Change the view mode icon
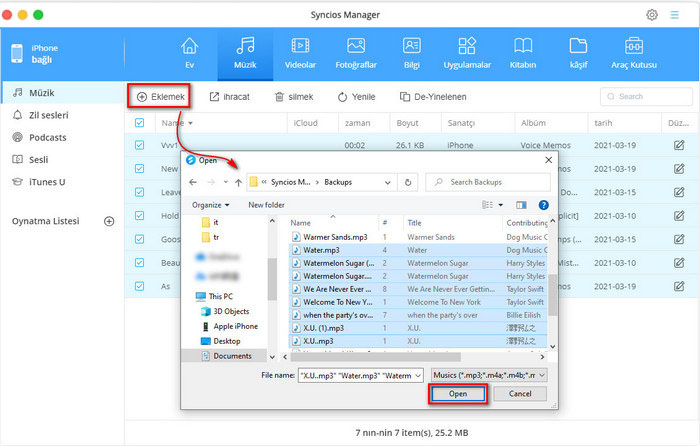The width and height of the screenshot is (700, 446). tap(487, 205)
